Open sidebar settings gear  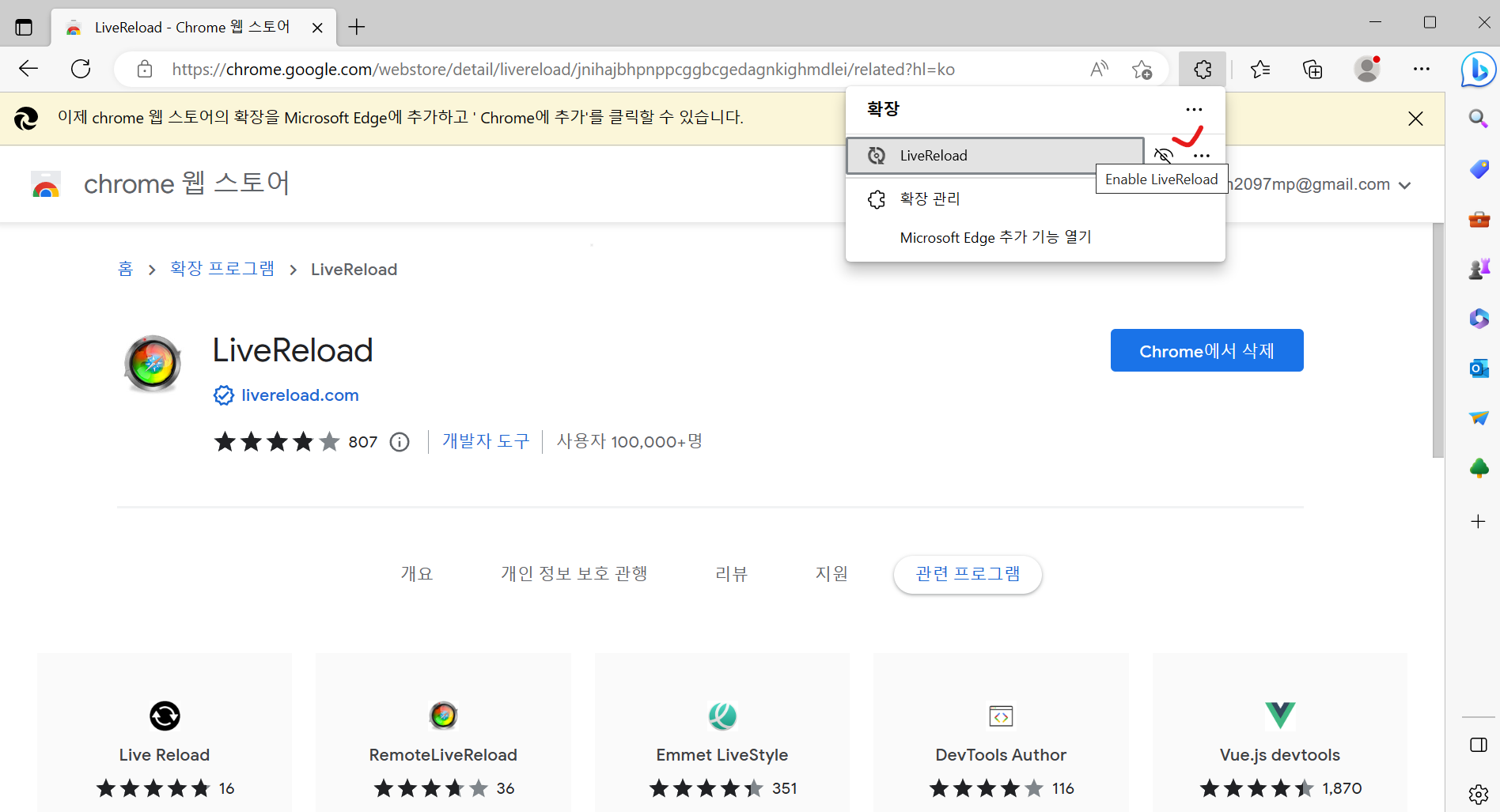point(1478,794)
